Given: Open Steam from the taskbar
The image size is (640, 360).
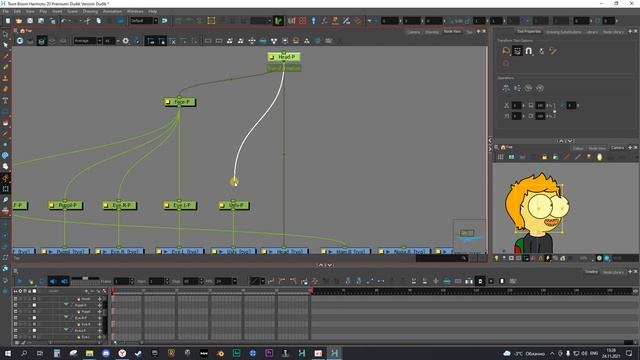Looking at the screenshot, I should (138, 353).
